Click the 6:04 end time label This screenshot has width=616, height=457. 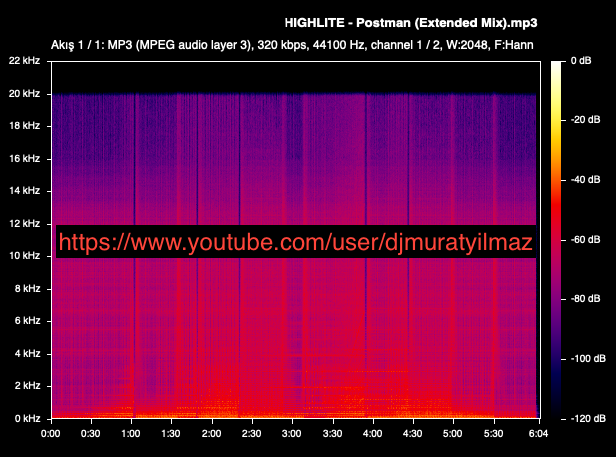click(538, 434)
